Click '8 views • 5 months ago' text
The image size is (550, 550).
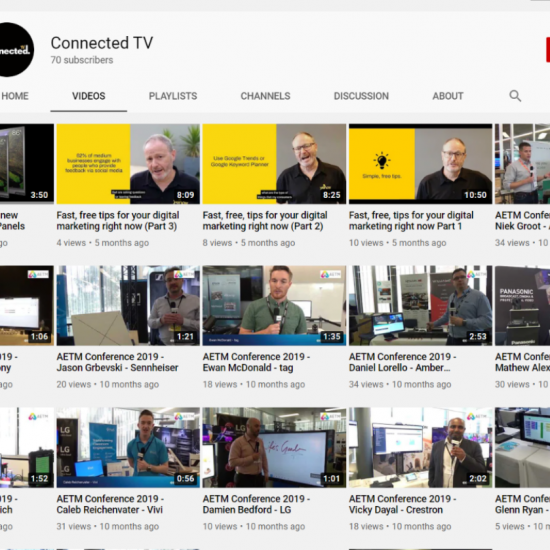pyautogui.click(x=249, y=243)
